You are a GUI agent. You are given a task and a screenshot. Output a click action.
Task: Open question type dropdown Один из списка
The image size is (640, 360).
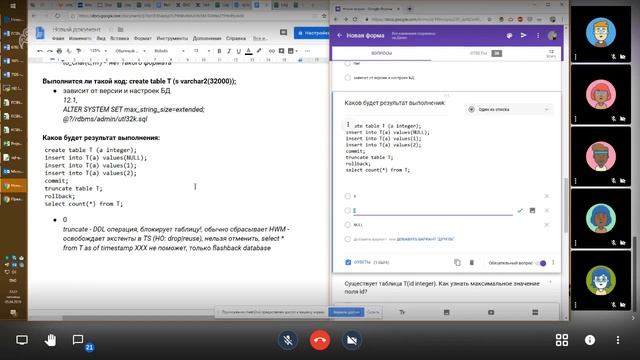[x=509, y=109]
